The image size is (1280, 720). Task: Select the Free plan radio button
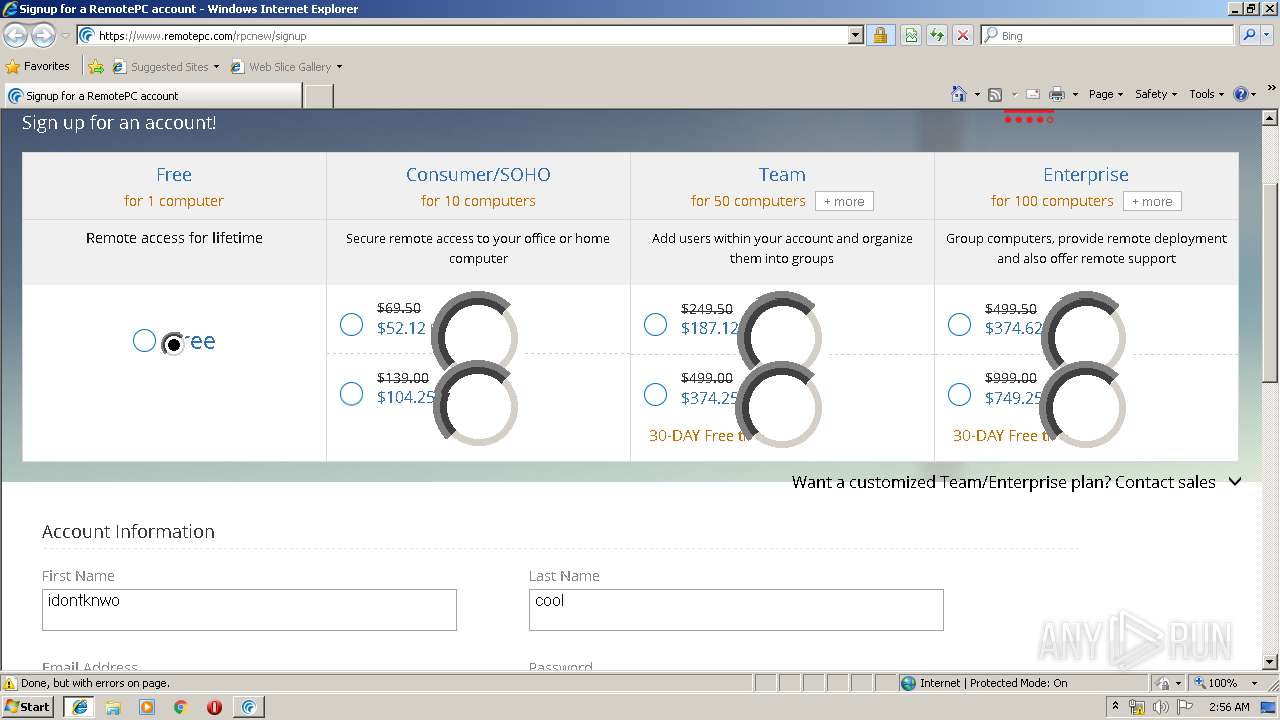144,341
